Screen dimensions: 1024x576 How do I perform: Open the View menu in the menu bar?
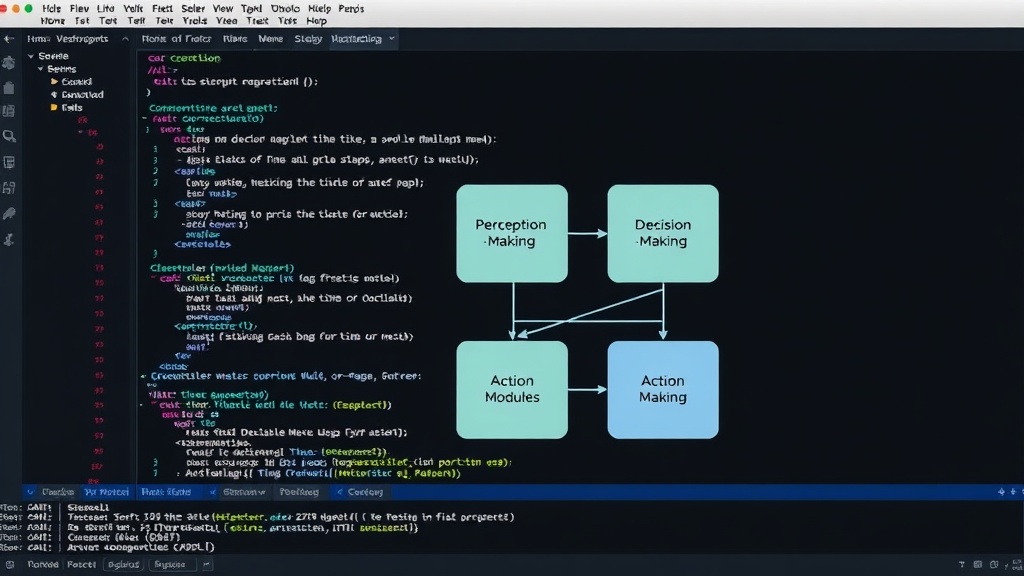(223, 8)
